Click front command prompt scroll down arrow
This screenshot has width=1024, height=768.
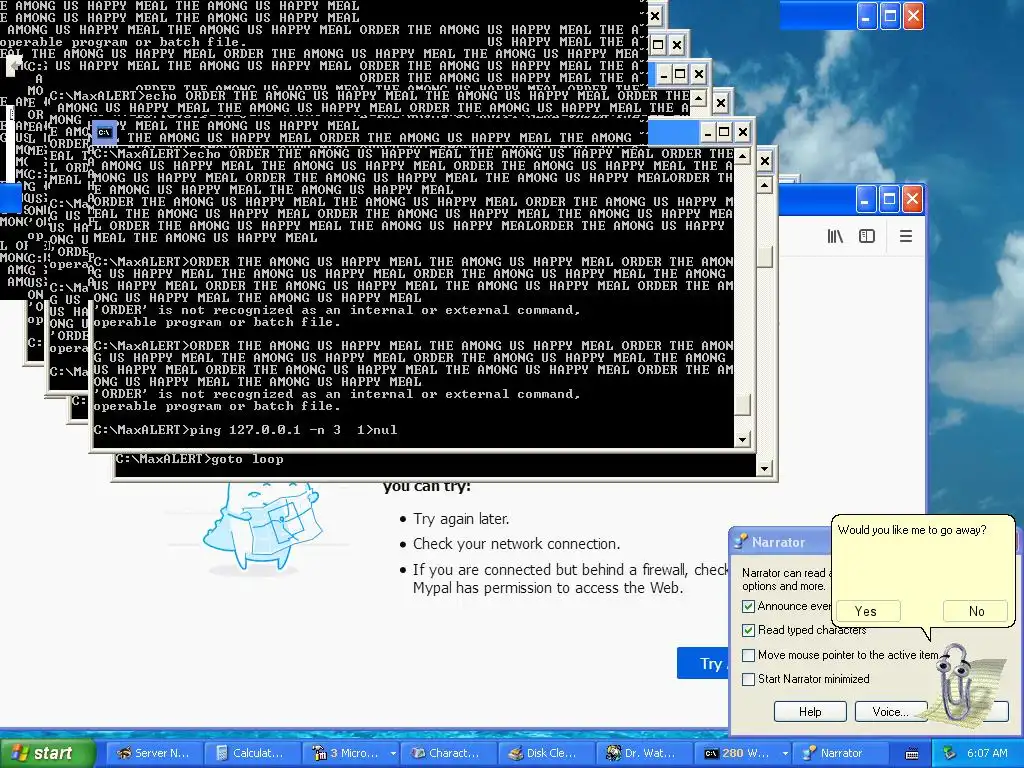coord(742,440)
